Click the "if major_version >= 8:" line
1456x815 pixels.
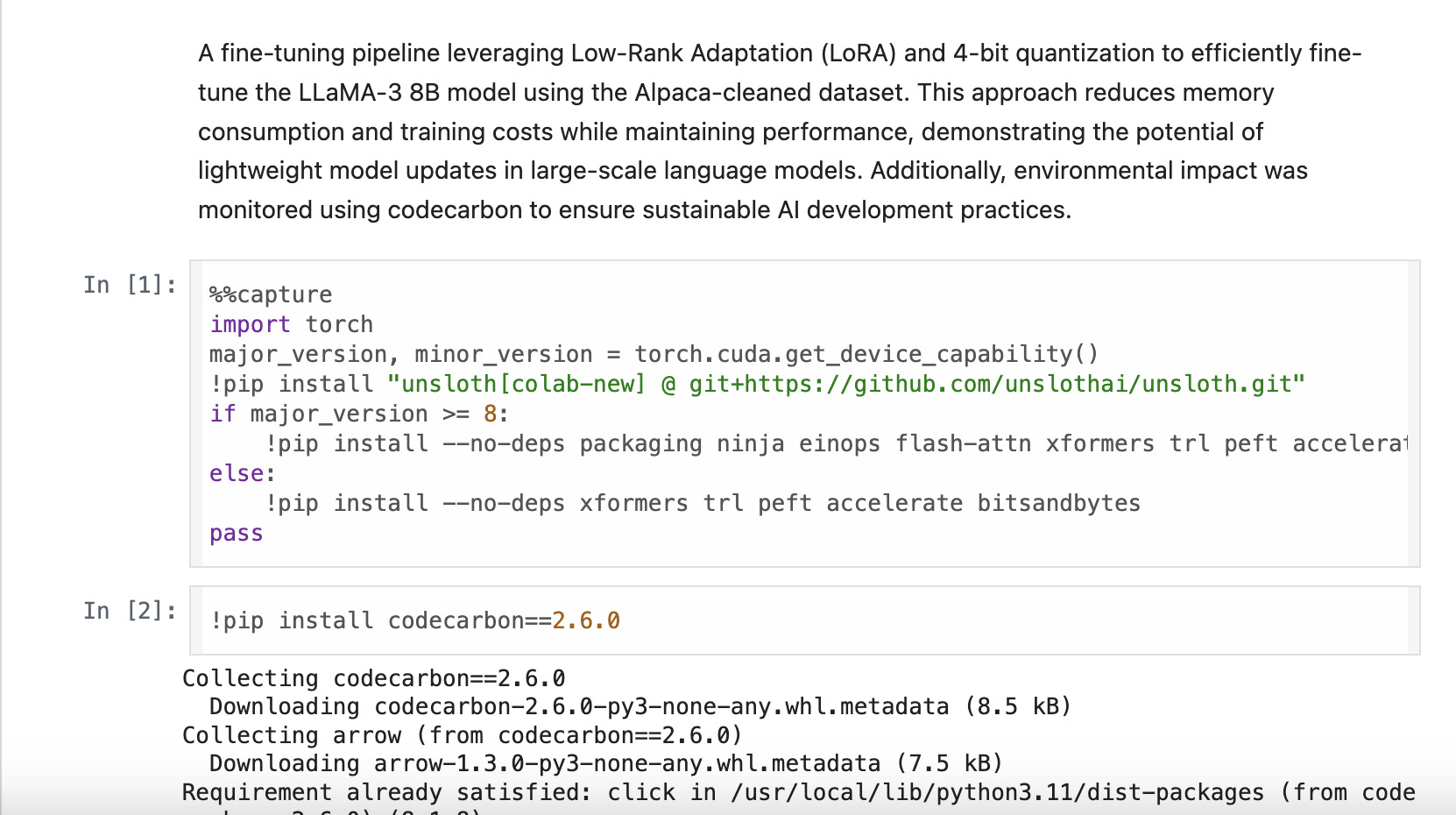[x=358, y=414]
